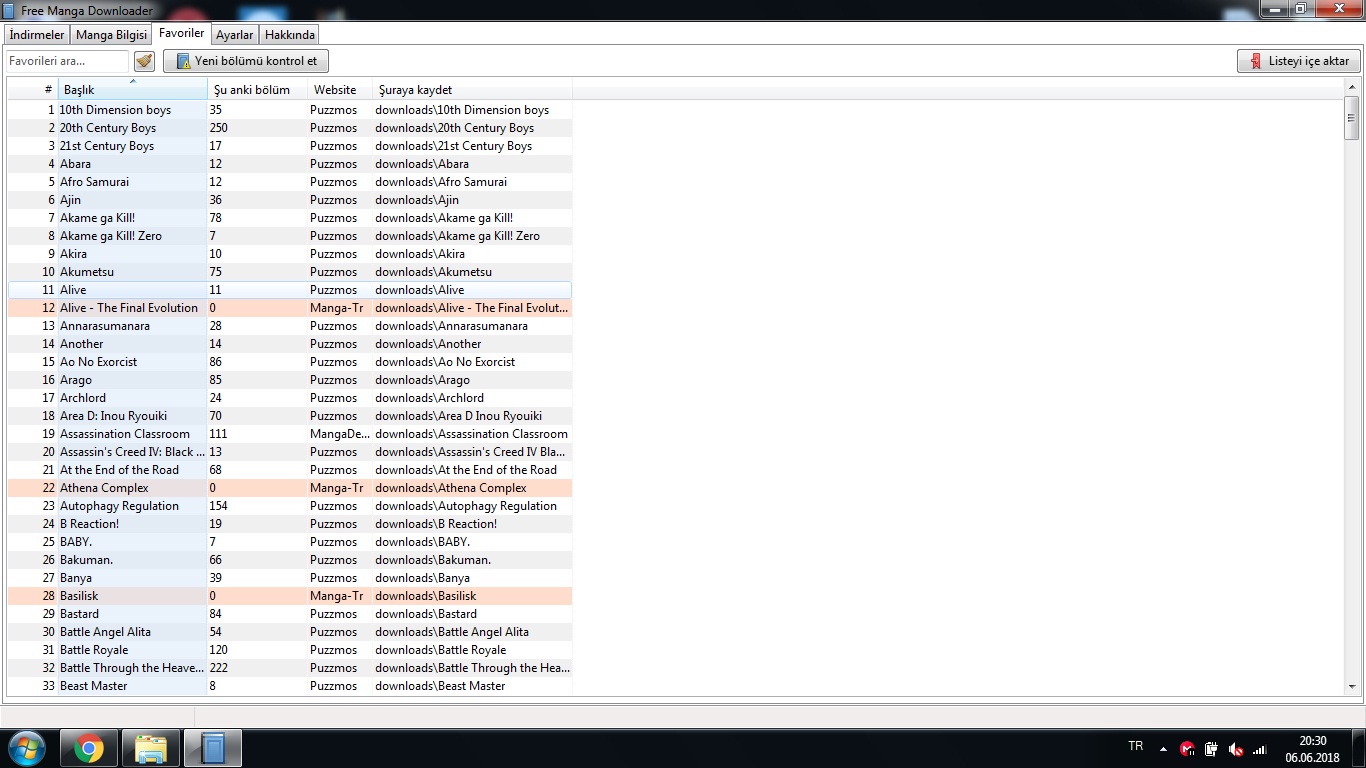The height and width of the screenshot is (768, 1366).
Task: Select the Athena Complex title
Action: [x=104, y=488]
